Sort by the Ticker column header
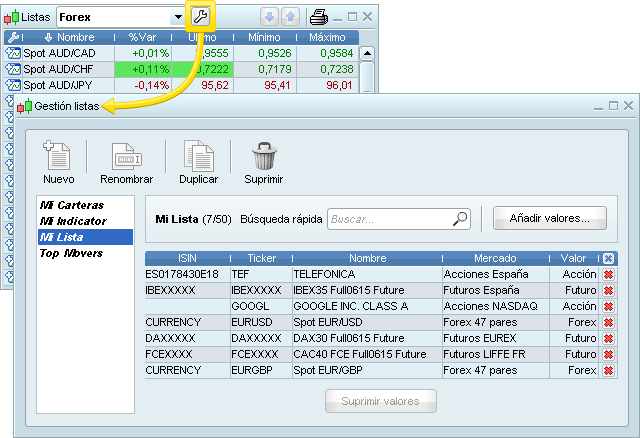Viewport: 640px width, 438px height. [259, 258]
